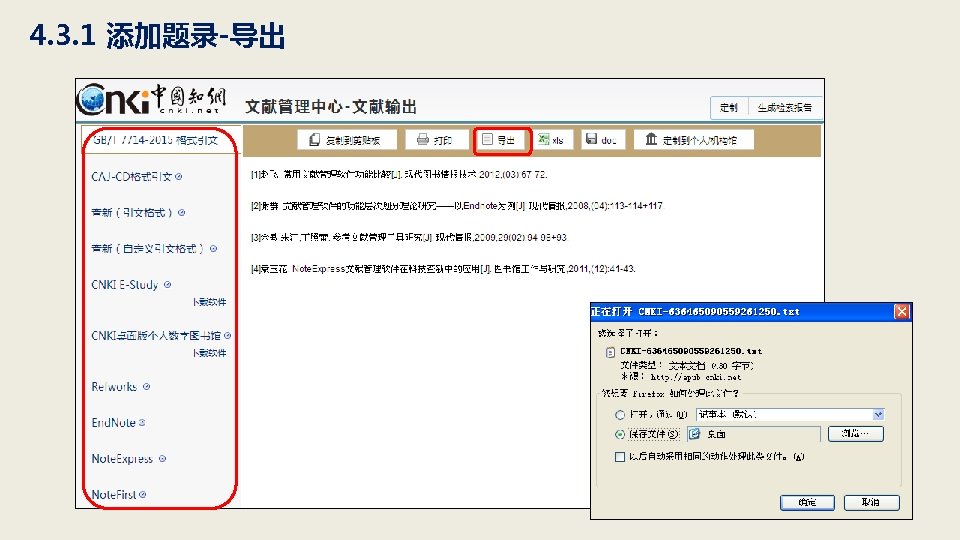Click the library building icon
960x540 pixels.
pos(651,139)
